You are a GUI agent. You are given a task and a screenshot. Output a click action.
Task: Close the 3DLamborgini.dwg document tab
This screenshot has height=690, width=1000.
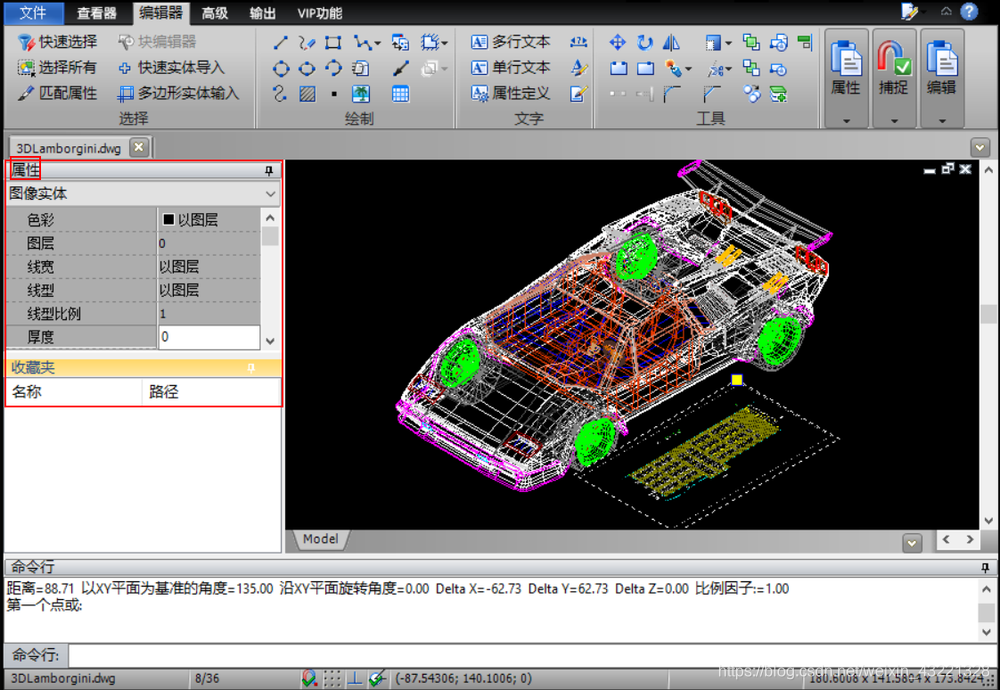click(x=138, y=147)
